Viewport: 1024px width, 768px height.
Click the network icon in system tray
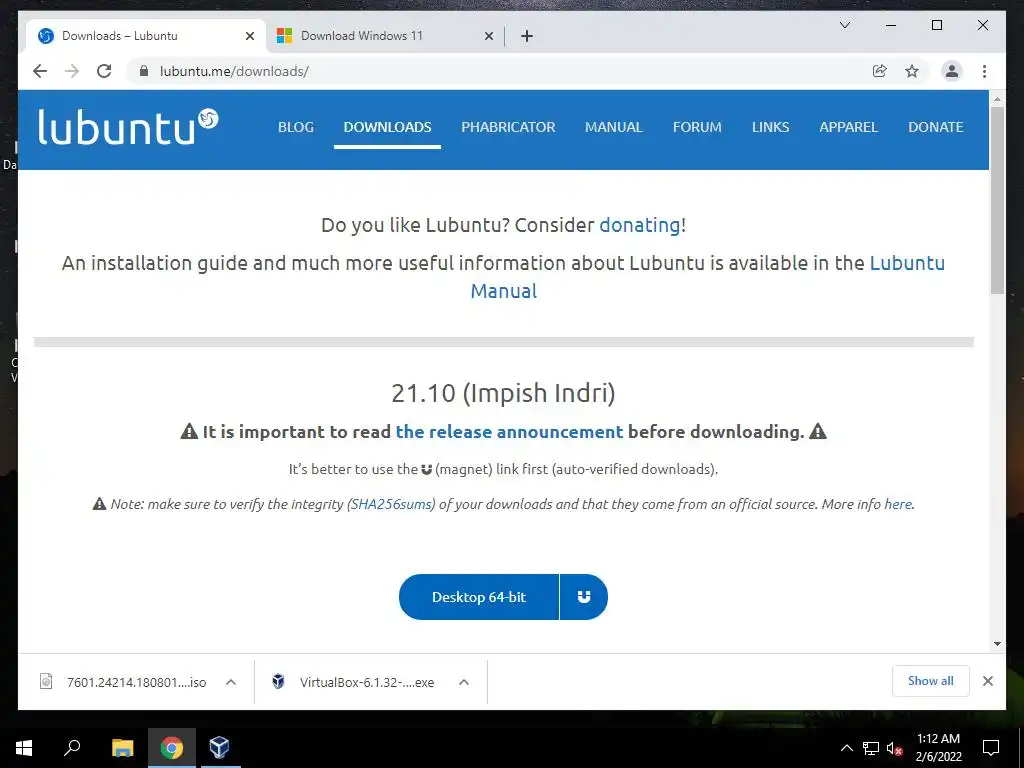(x=871, y=748)
